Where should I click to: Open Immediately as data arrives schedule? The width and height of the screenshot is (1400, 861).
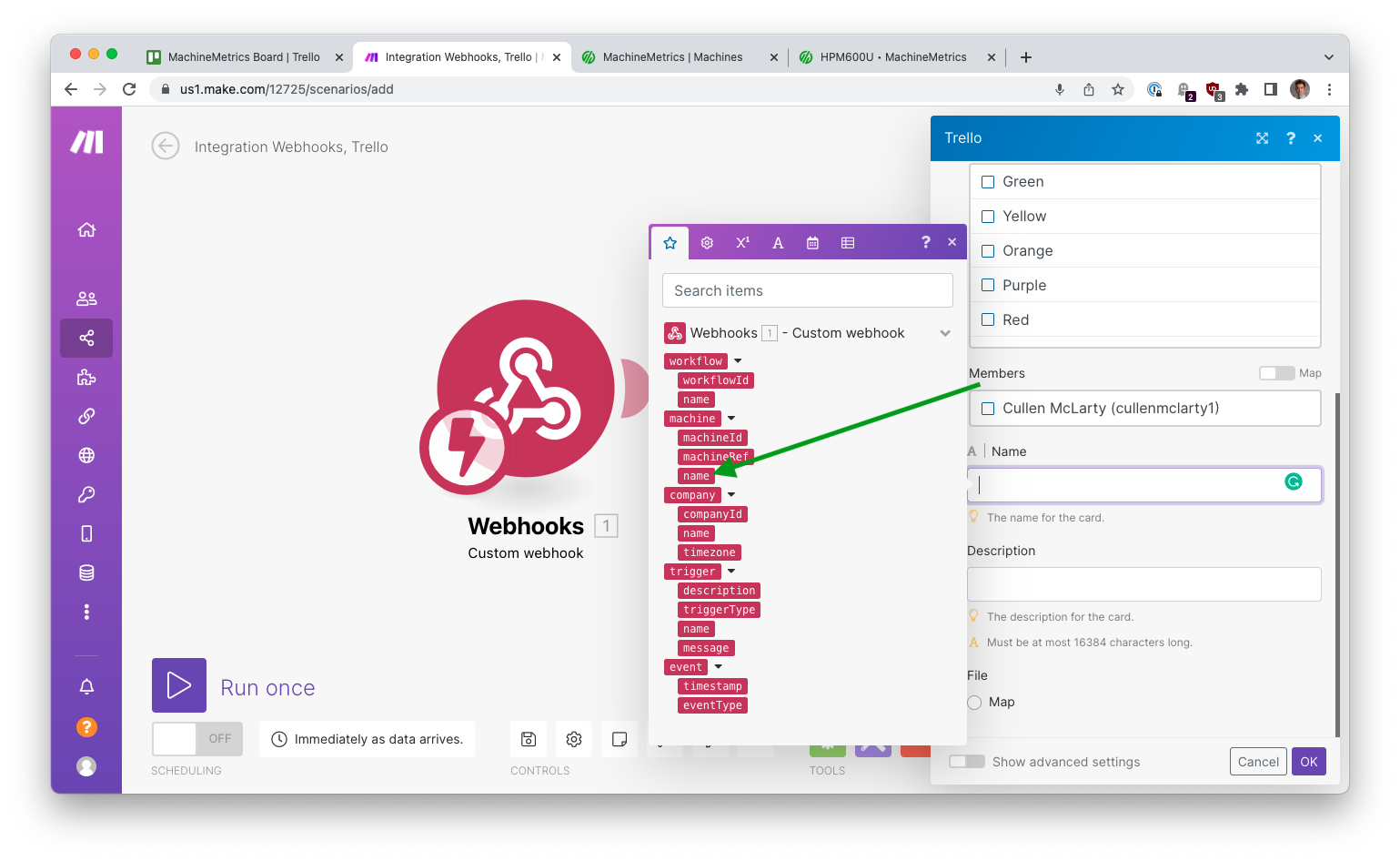tap(367, 739)
